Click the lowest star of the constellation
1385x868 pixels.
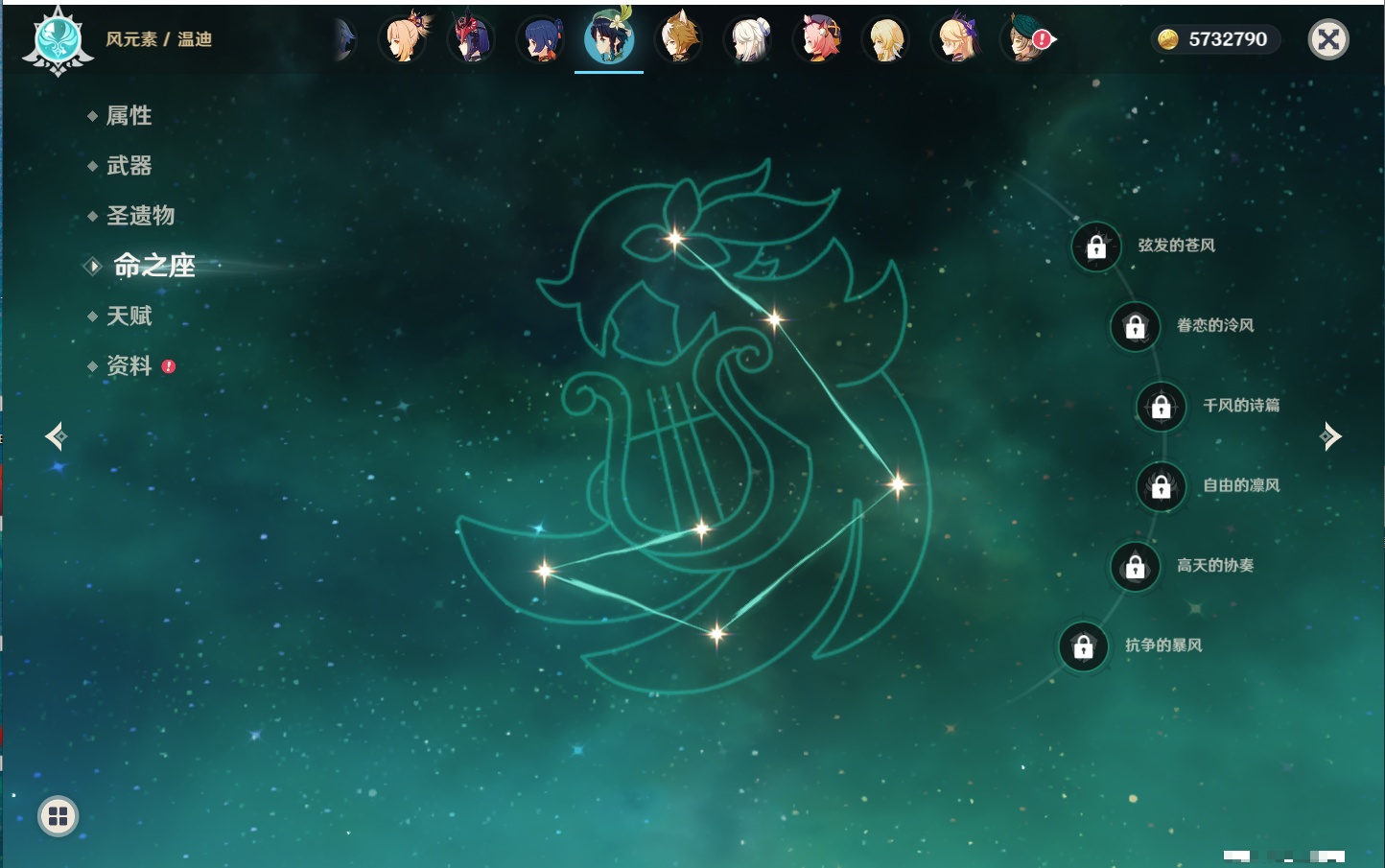click(716, 633)
